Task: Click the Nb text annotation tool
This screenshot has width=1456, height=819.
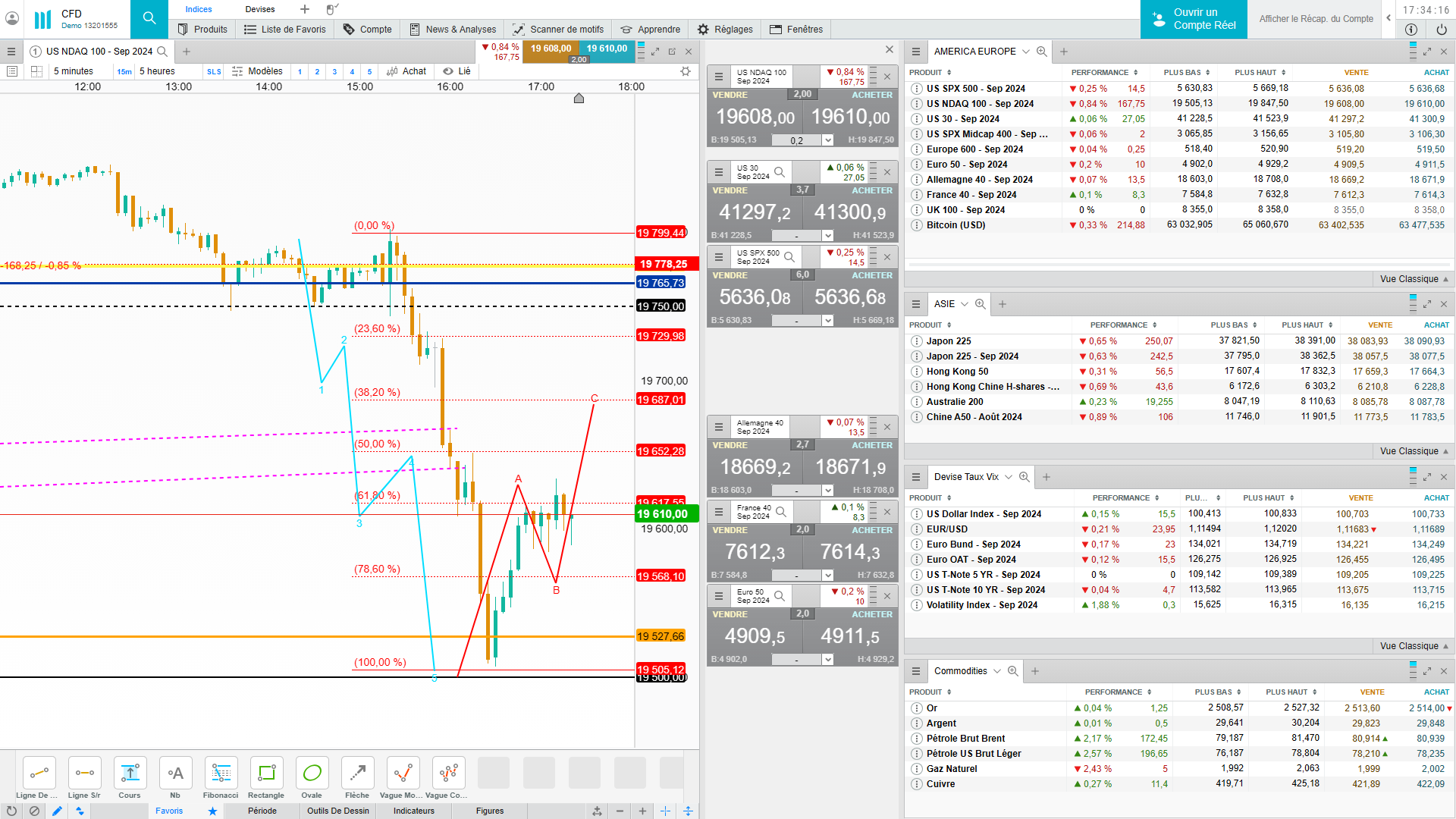Action: tap(175, 773)
